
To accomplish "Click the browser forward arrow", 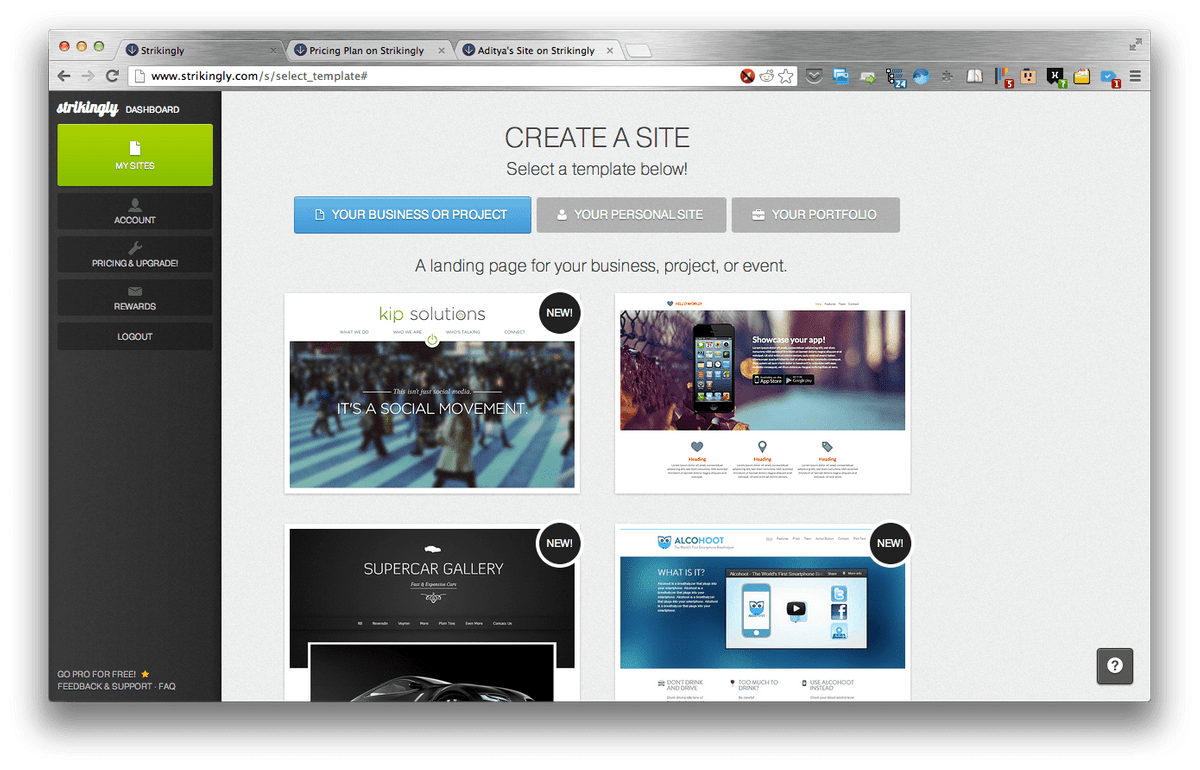I will 89,76.
